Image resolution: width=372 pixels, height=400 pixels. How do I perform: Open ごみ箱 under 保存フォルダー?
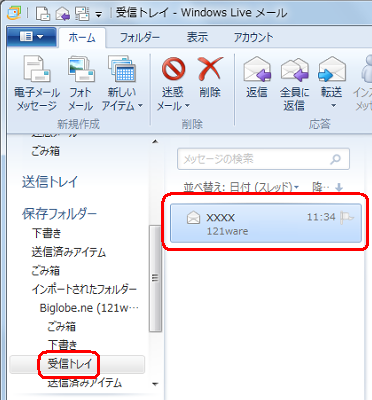point(45,270)
